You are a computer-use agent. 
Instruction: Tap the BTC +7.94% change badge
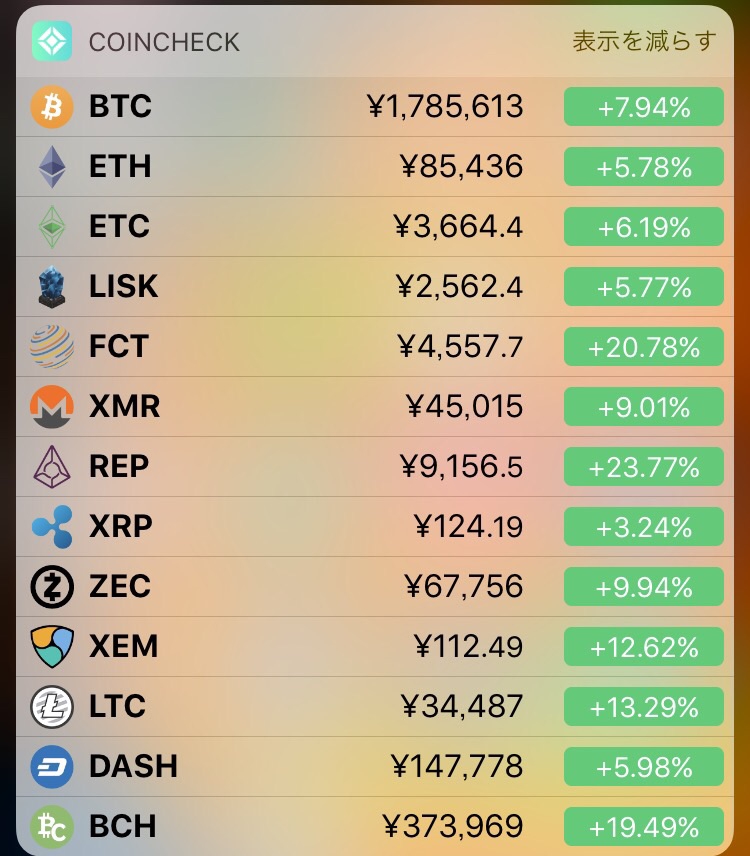point(644,106)
